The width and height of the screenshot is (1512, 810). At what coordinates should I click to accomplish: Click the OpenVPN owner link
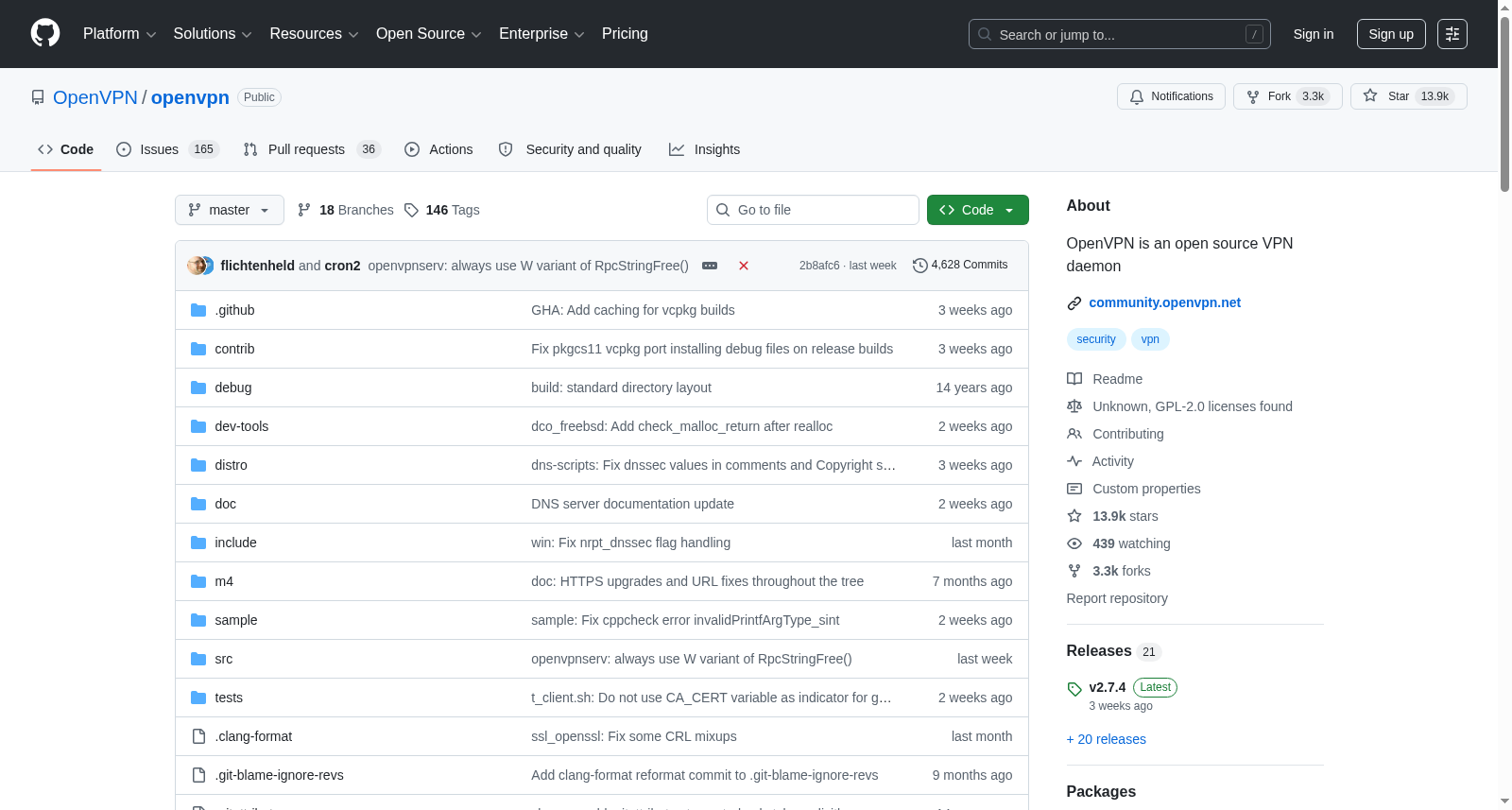(95, 97)
